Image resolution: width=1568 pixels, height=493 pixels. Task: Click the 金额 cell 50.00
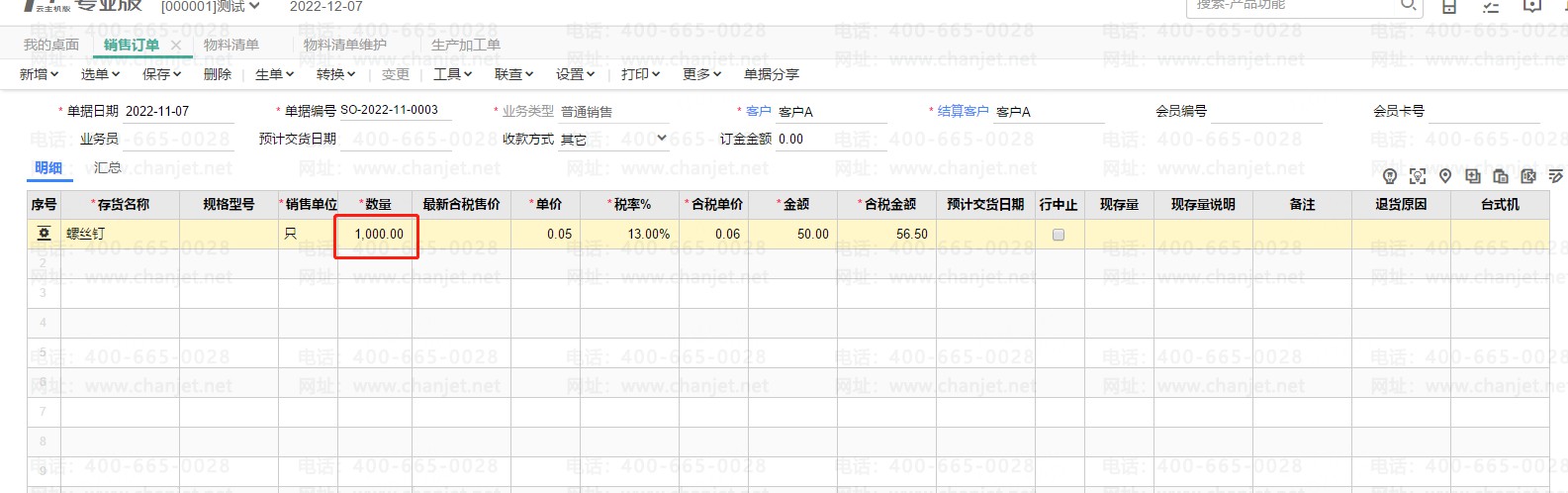pos(793,235)
